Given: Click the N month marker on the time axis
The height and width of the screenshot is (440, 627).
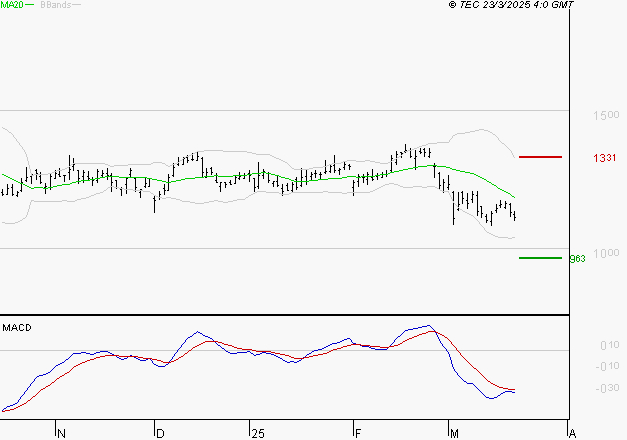Looking at the screenshot, I should point(61,433).
